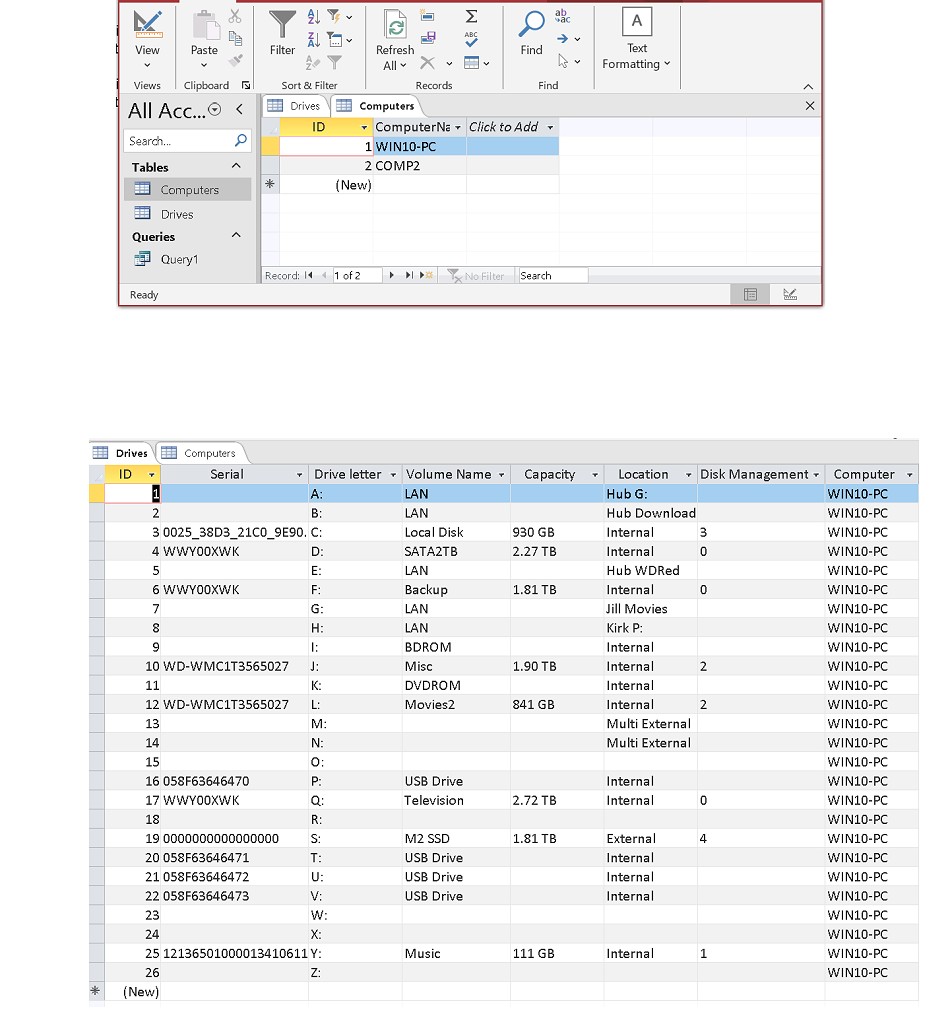Click the navigation pane Search box
Image resolution: width=950 pixels, height=1026 pixels.
coord(178,141)
